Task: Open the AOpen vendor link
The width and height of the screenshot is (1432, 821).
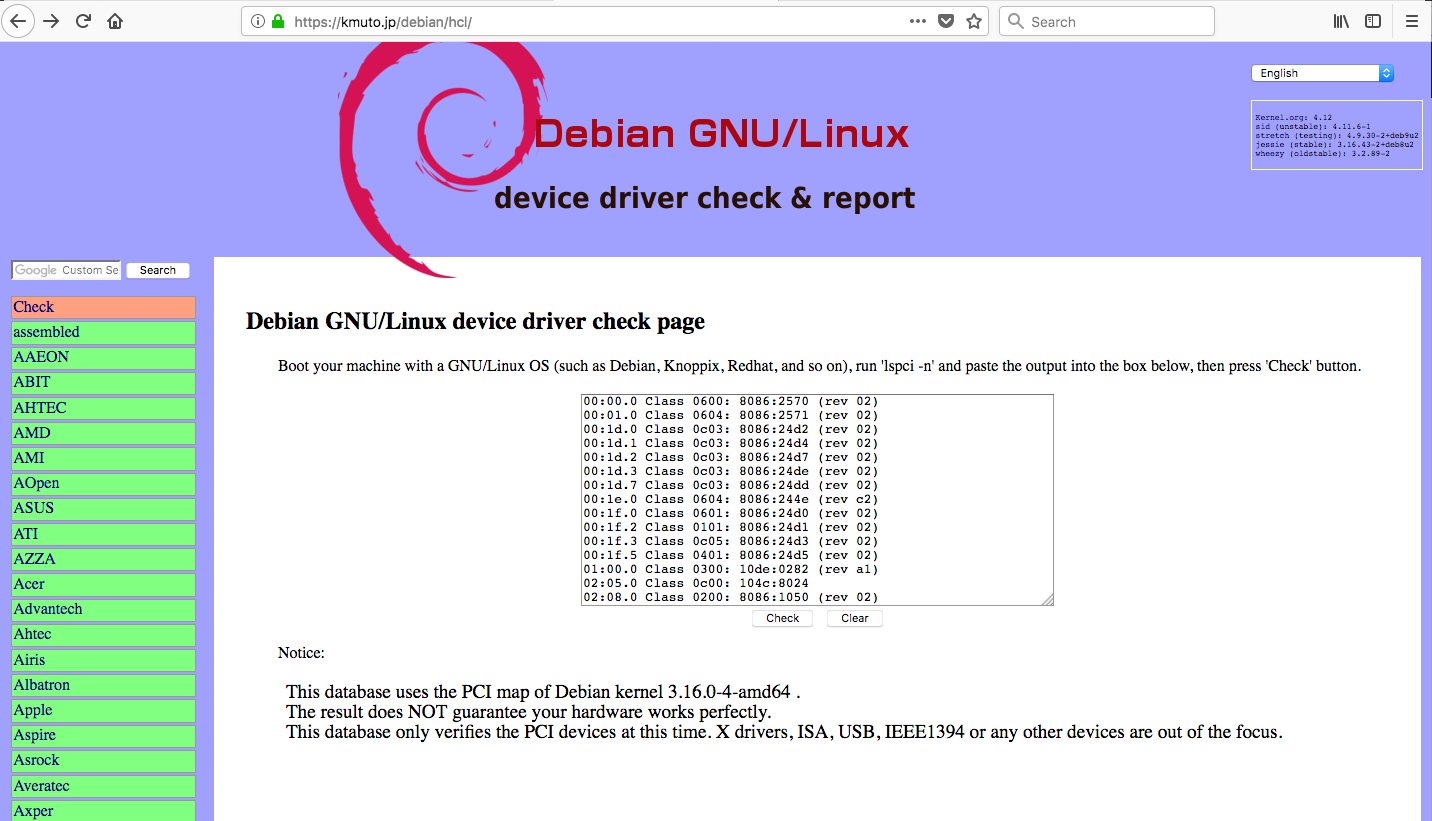Action: tap(103, 483)
